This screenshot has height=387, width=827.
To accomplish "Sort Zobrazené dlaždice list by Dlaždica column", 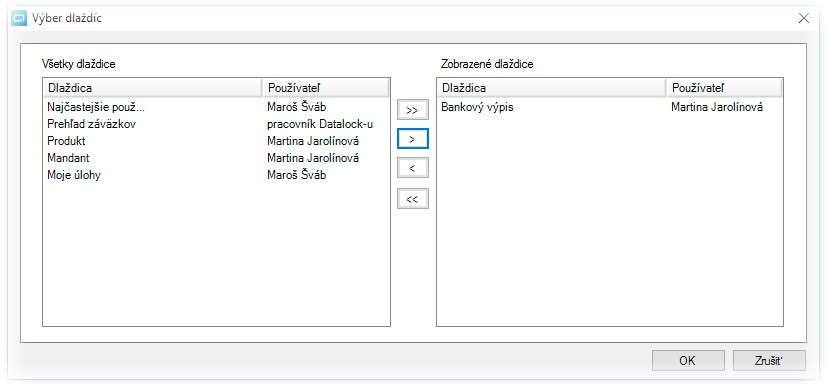I will 551,88.
